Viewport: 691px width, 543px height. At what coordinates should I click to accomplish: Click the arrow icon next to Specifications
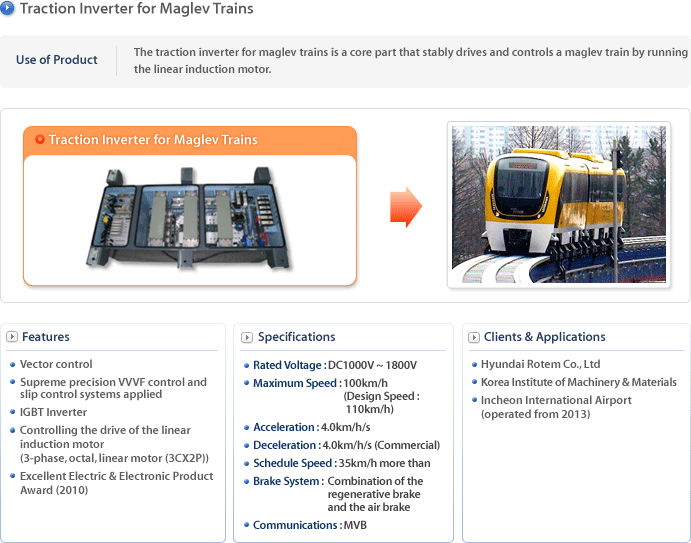247,337
